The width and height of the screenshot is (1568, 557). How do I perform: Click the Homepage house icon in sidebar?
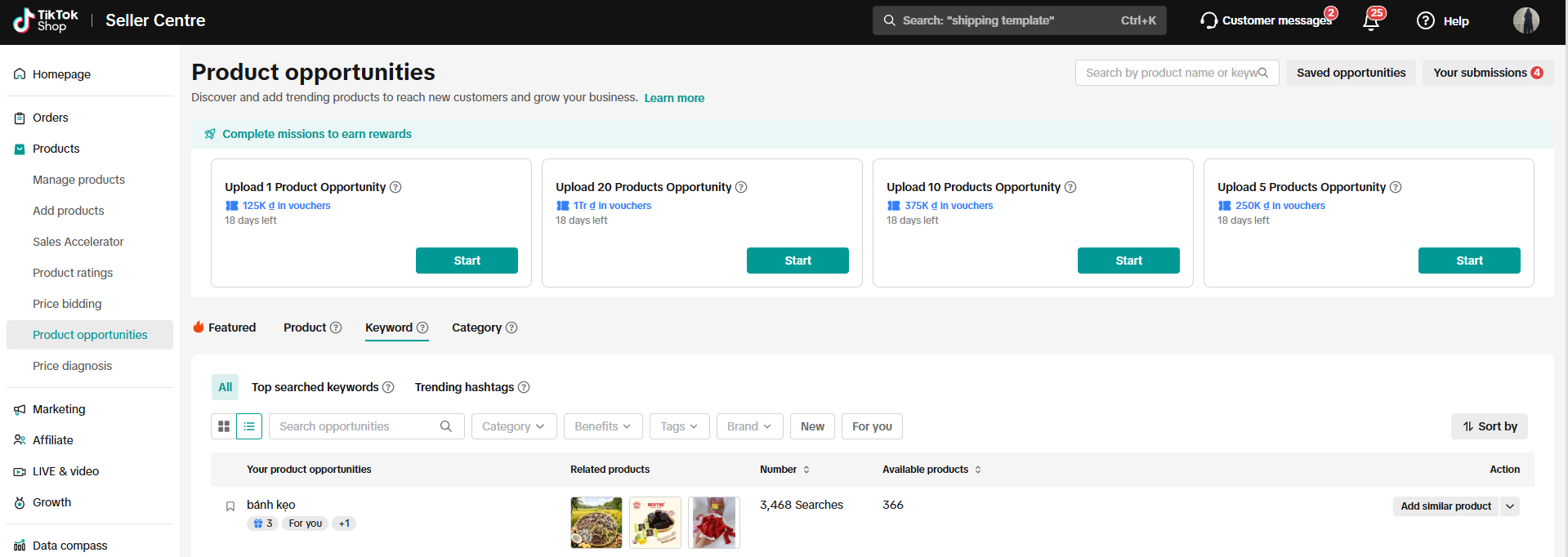[20, 74]
